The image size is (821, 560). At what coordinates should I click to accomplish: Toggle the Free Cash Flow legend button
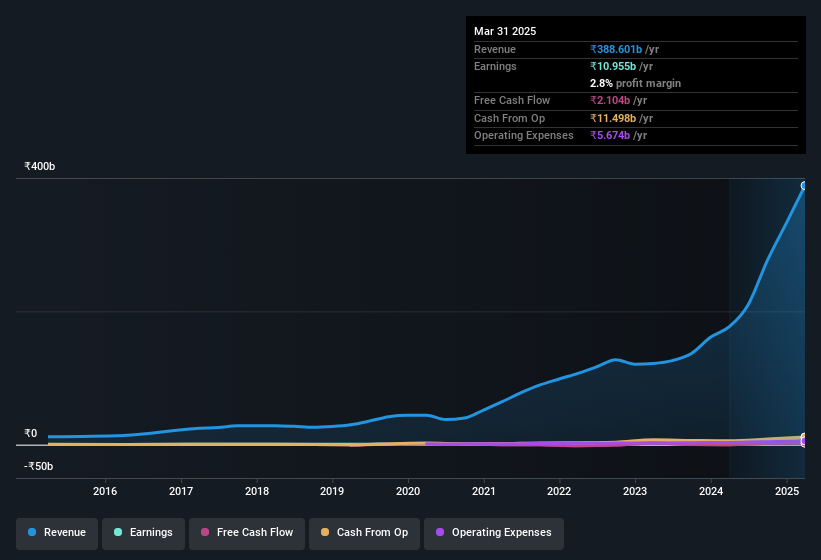pyautogui.click(x=247, y=533)
